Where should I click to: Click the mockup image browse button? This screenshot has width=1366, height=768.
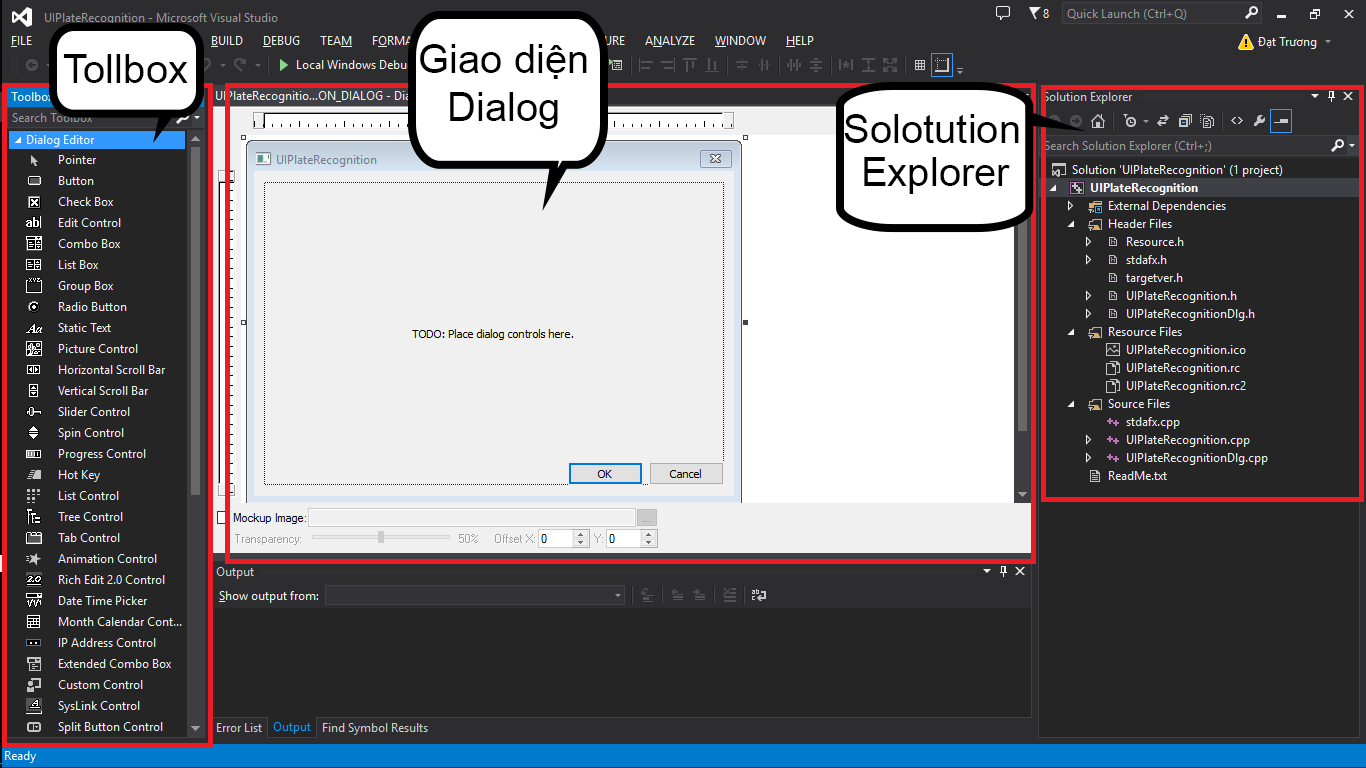(x=647, y=518)
